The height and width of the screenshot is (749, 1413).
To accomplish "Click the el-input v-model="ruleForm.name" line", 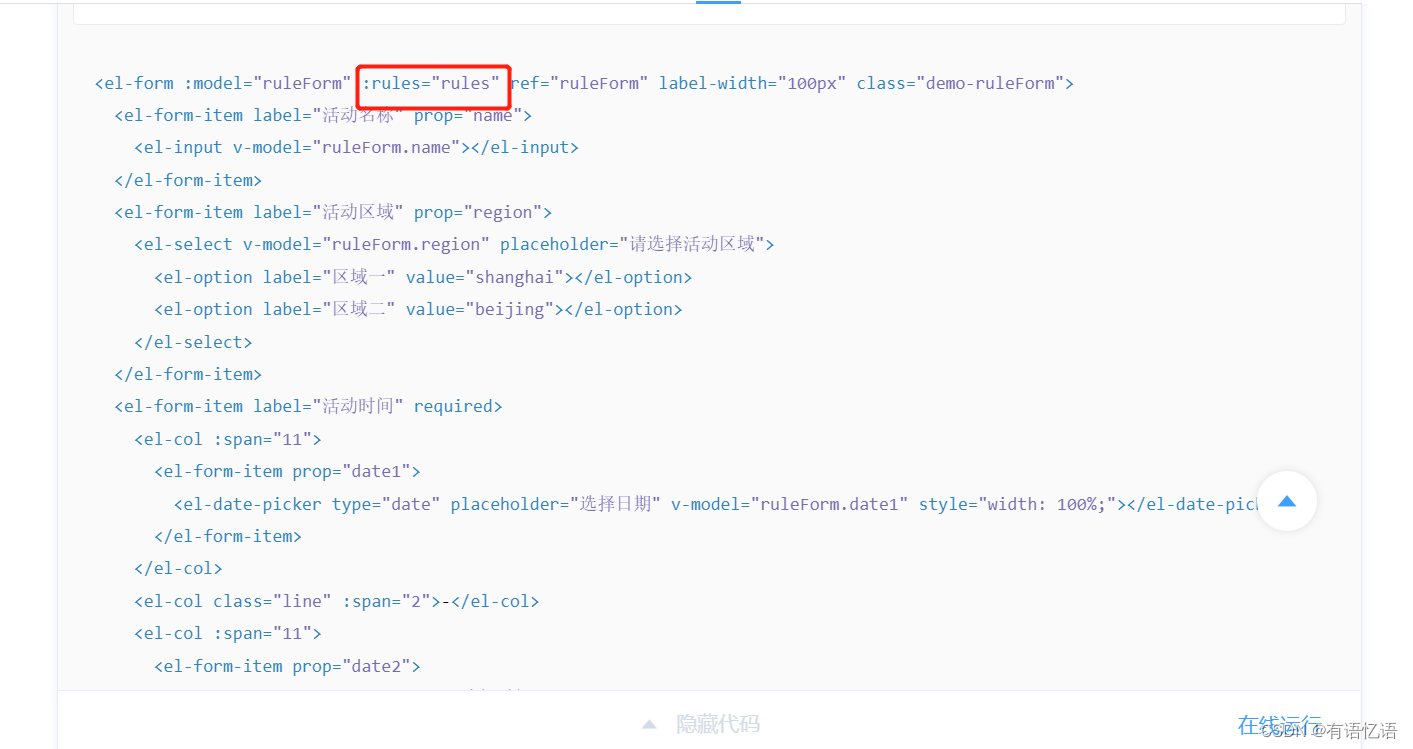I will point(356,147).
